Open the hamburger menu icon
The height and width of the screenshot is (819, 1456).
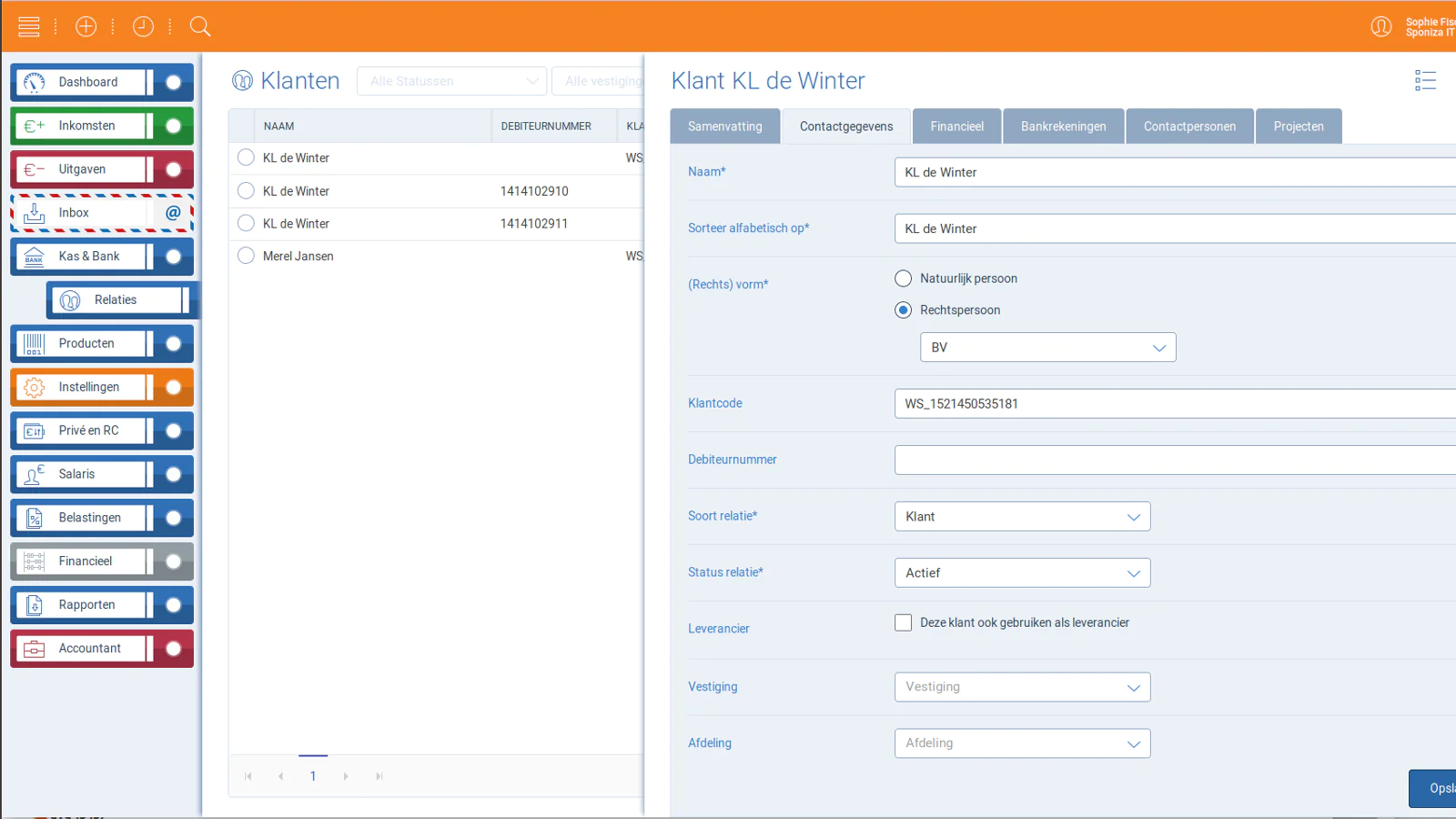[x=29, y=26]
